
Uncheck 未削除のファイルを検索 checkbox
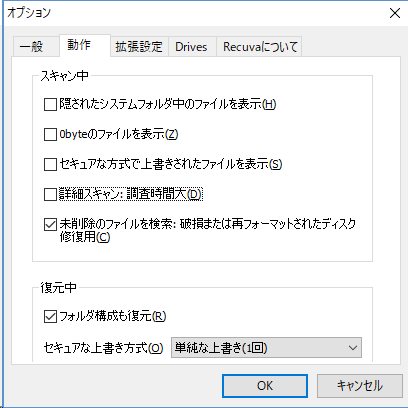click(x=50, y=224)
